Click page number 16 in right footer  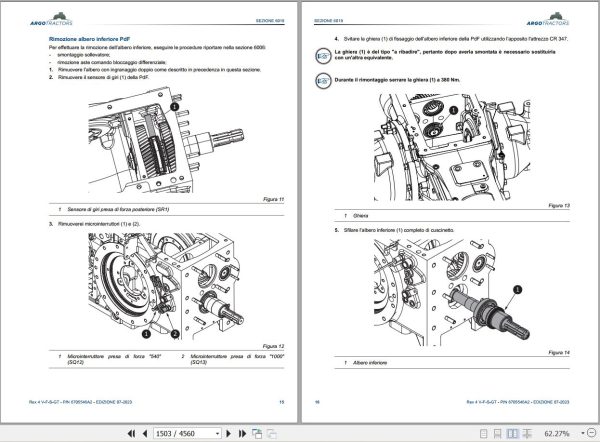tap(317, 402)
